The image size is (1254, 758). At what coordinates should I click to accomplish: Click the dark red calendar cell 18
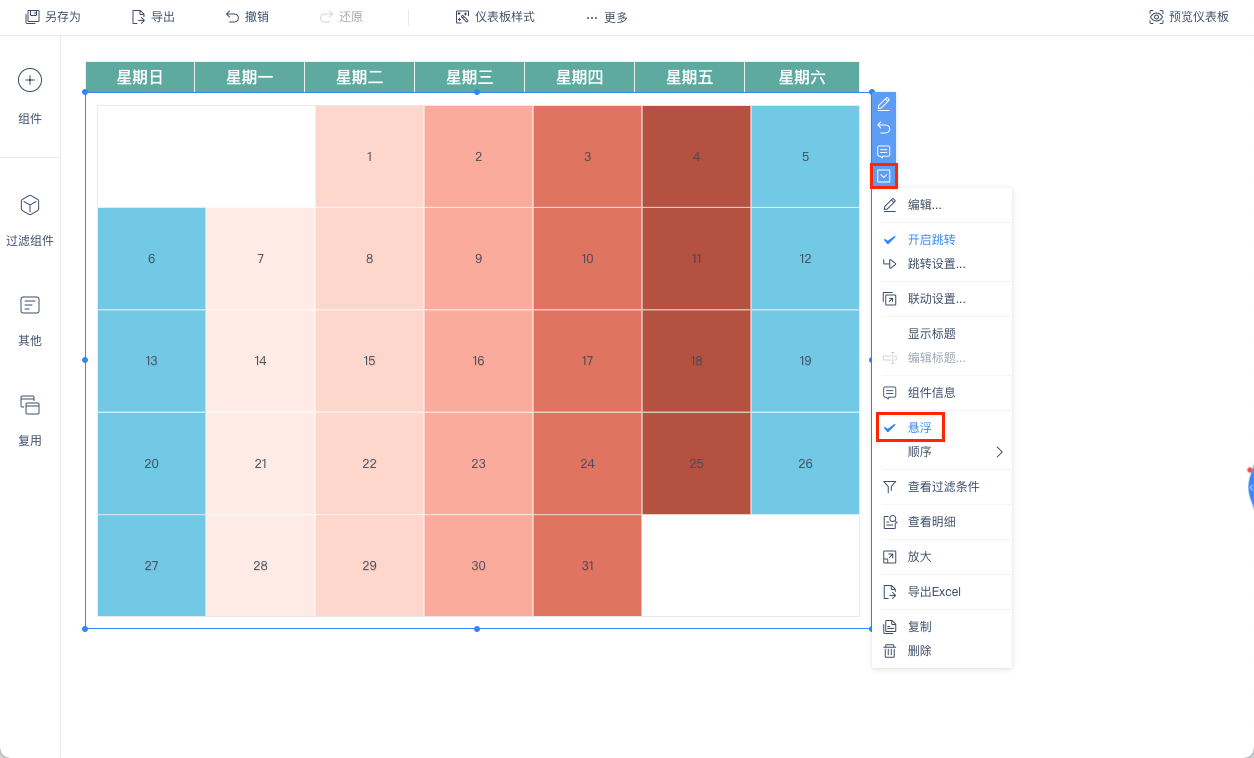[x=697, y=361]
